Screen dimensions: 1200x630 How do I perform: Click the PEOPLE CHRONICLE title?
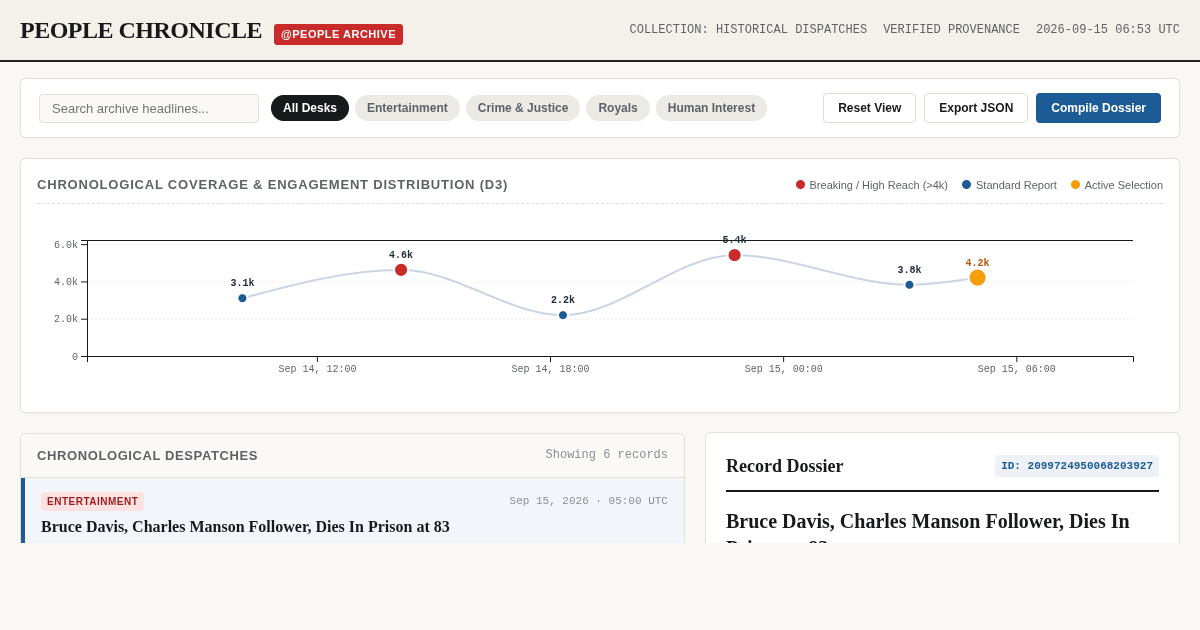click(141, 31)
